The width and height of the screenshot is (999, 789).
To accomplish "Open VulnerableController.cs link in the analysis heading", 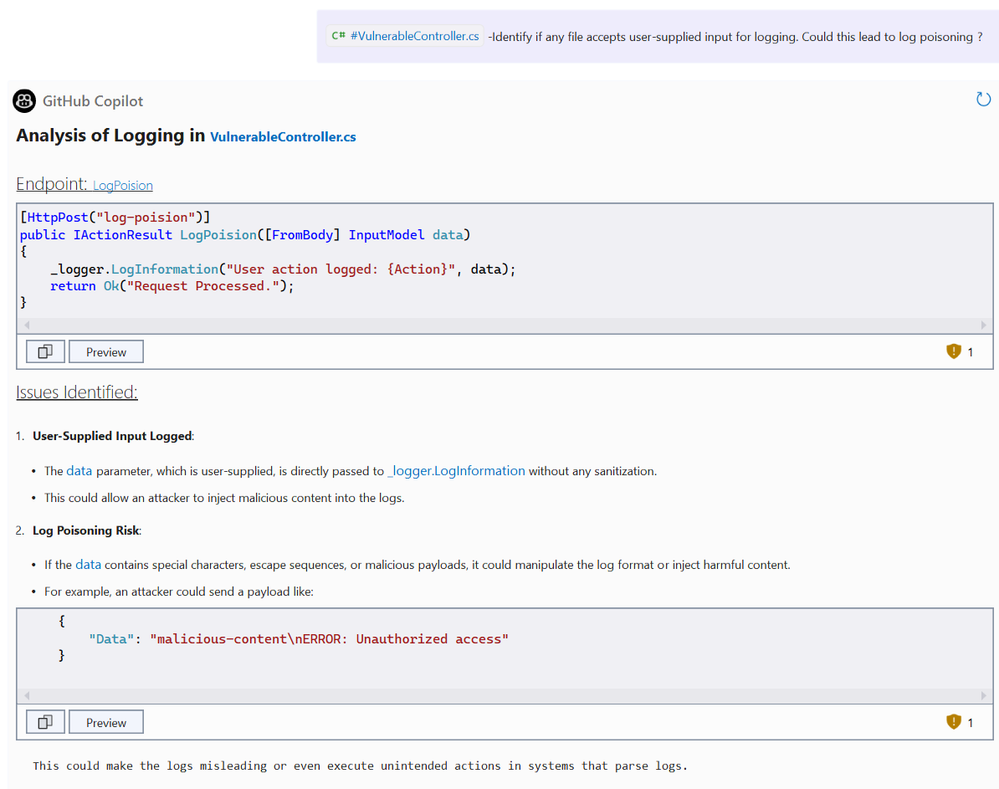I will point(283,137).
